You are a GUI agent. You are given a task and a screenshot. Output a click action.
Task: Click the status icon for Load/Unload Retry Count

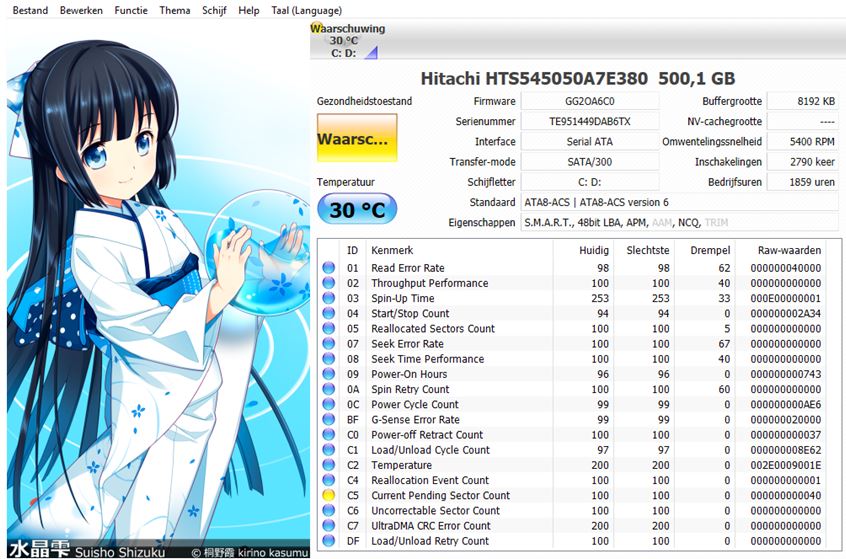(x=329, y=541)
